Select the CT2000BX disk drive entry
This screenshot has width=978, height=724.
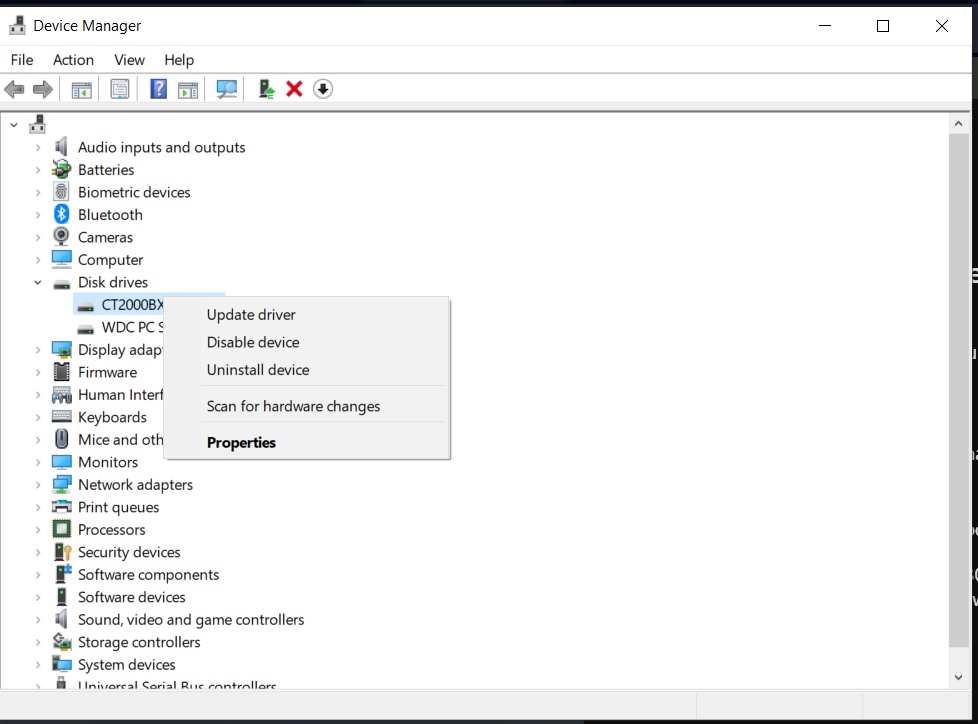click(132, 305)
